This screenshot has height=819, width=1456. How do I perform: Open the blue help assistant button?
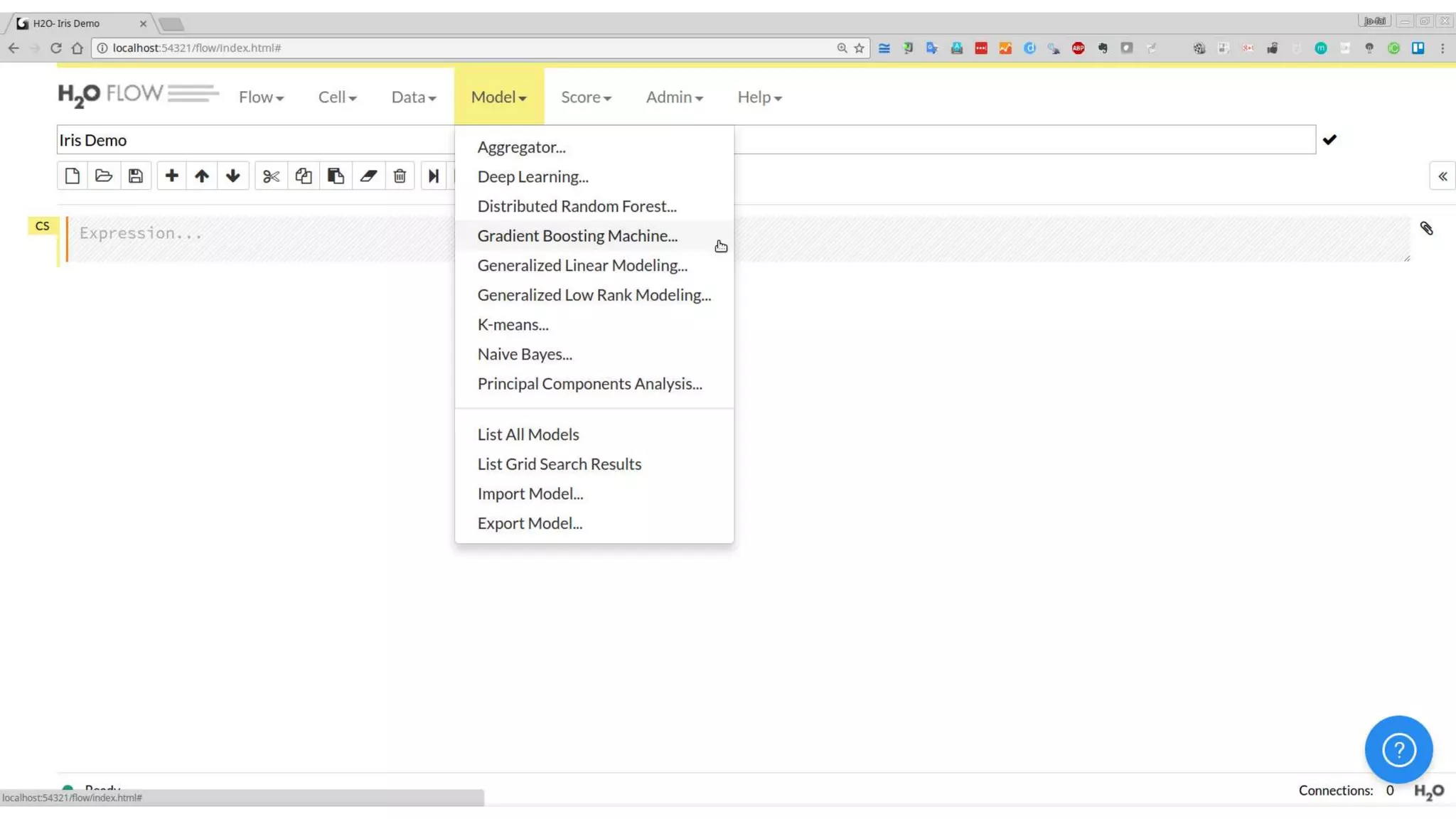[x=1398, y=749]
